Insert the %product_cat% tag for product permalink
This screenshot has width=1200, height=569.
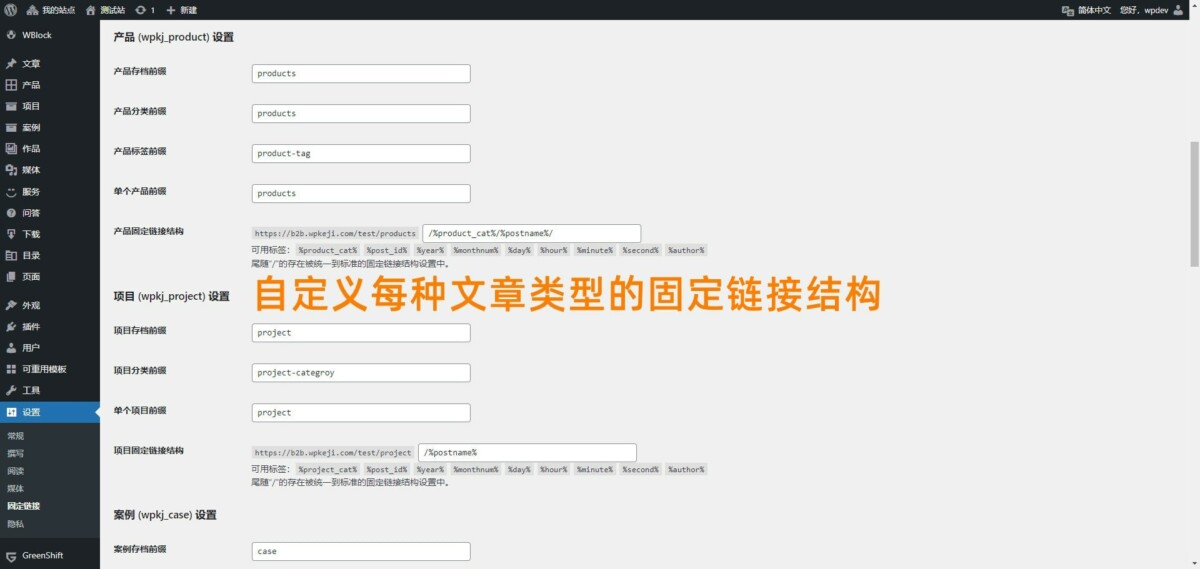[x=327, y=250]
